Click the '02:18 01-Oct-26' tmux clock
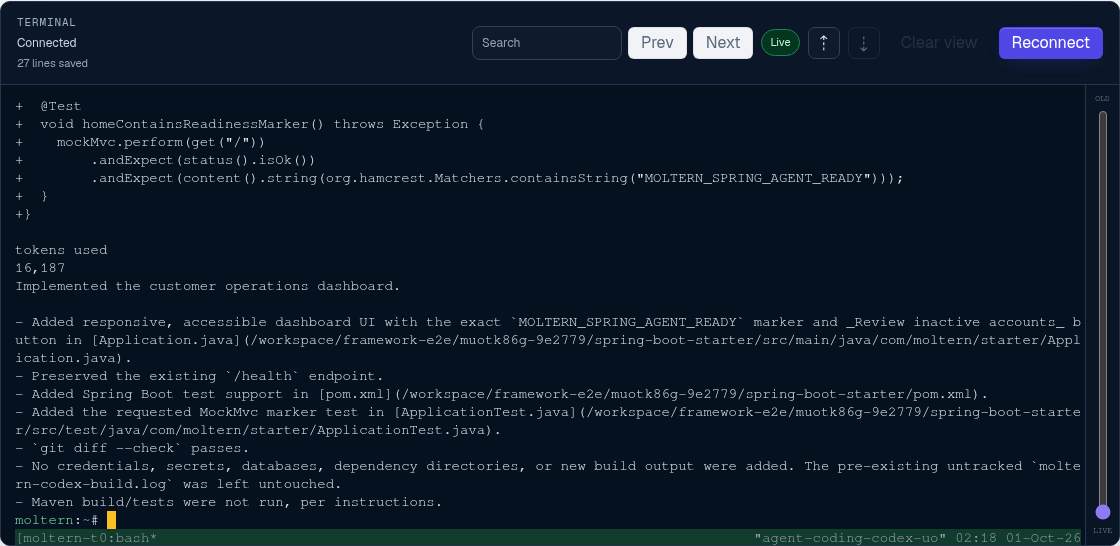 (1019, 537)
